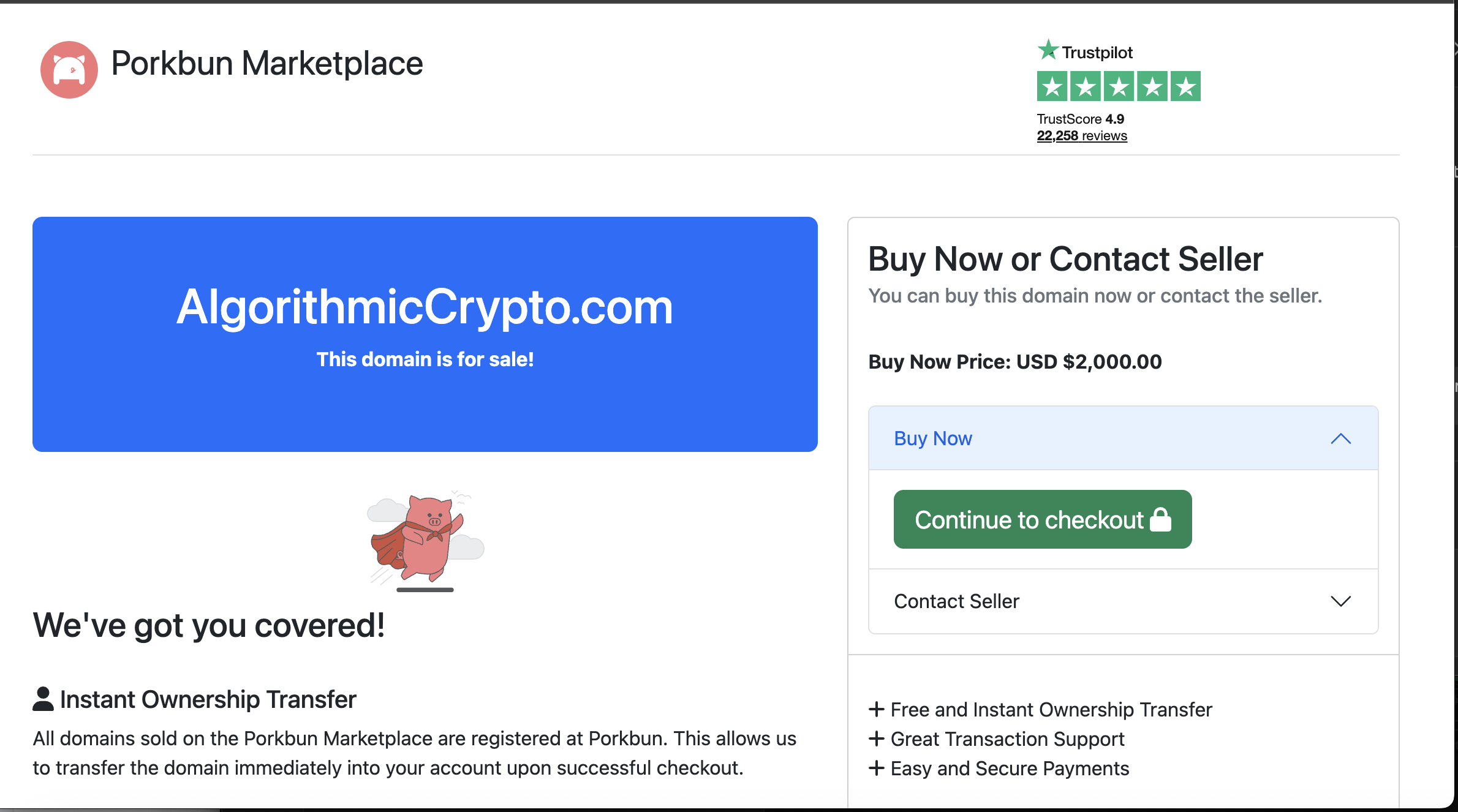The height and width of the screenshot is (812, 1458).
Task: Click the Porkbun Marketplace heading
Action: point(266,62)
